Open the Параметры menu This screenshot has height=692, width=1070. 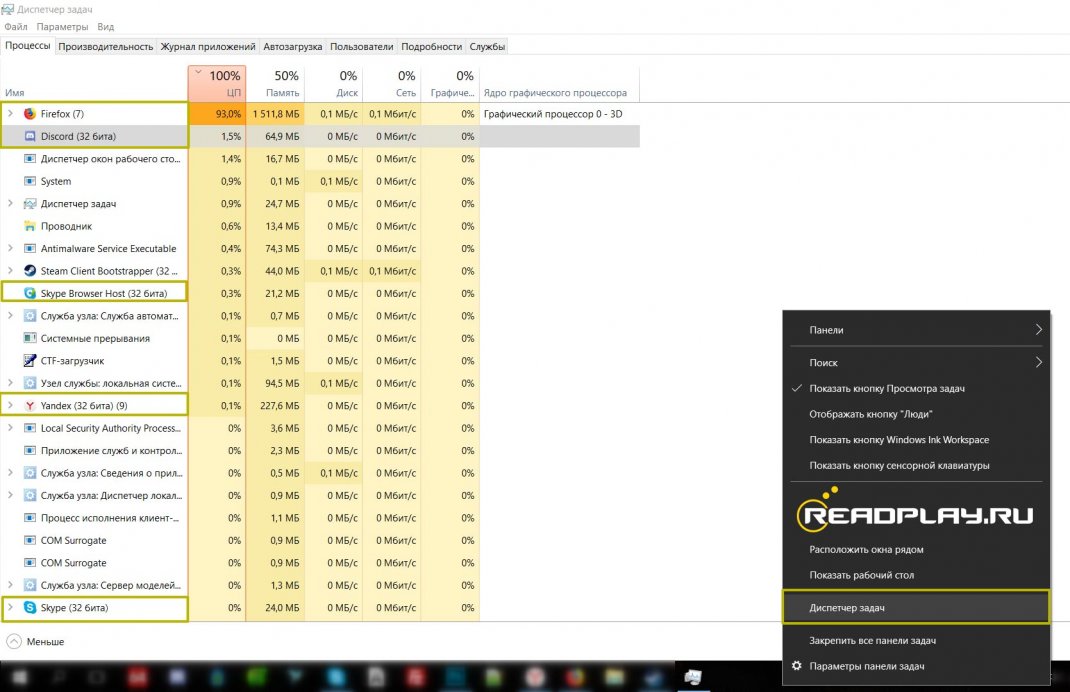pos(62,27)
